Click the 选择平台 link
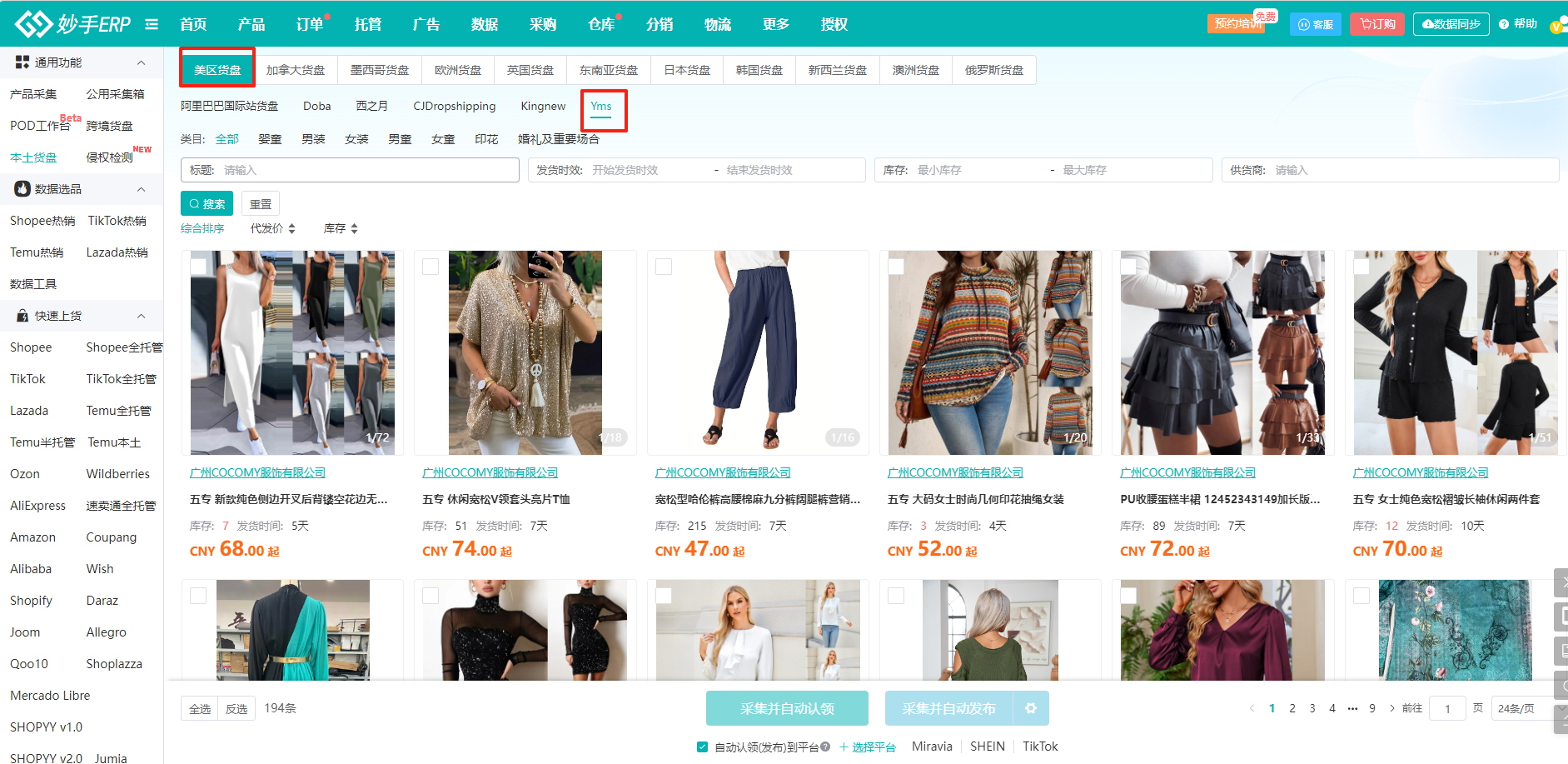The image size is (1568, 764). 868,747
